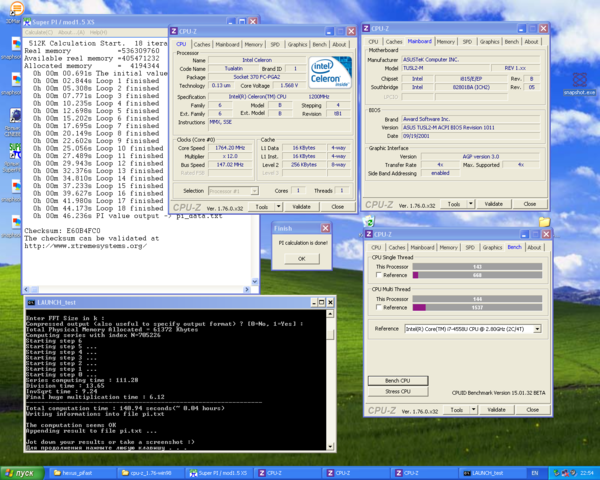Select the Core Speed value 1764.20 MHz
This screenshot has height=480, width=600.
click(x=230, y=148)
